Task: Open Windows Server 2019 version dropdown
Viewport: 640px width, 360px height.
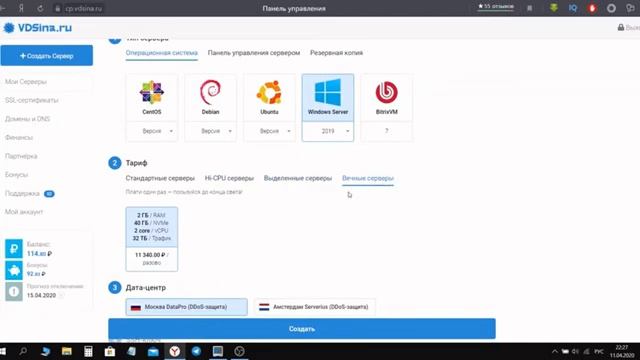Action: click(328, 131)
